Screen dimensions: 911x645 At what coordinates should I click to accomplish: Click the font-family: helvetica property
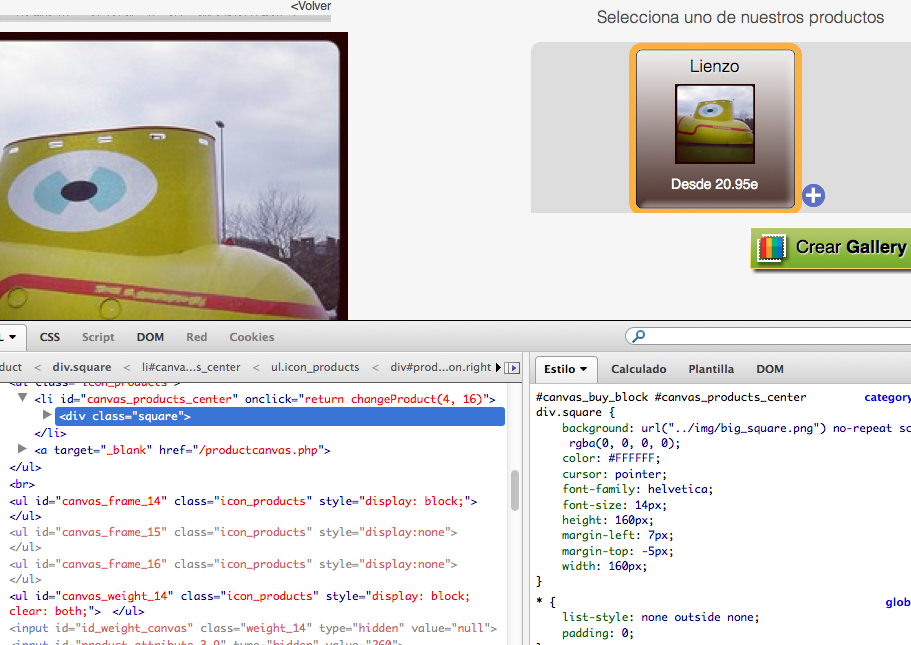(x=637, y=489)
